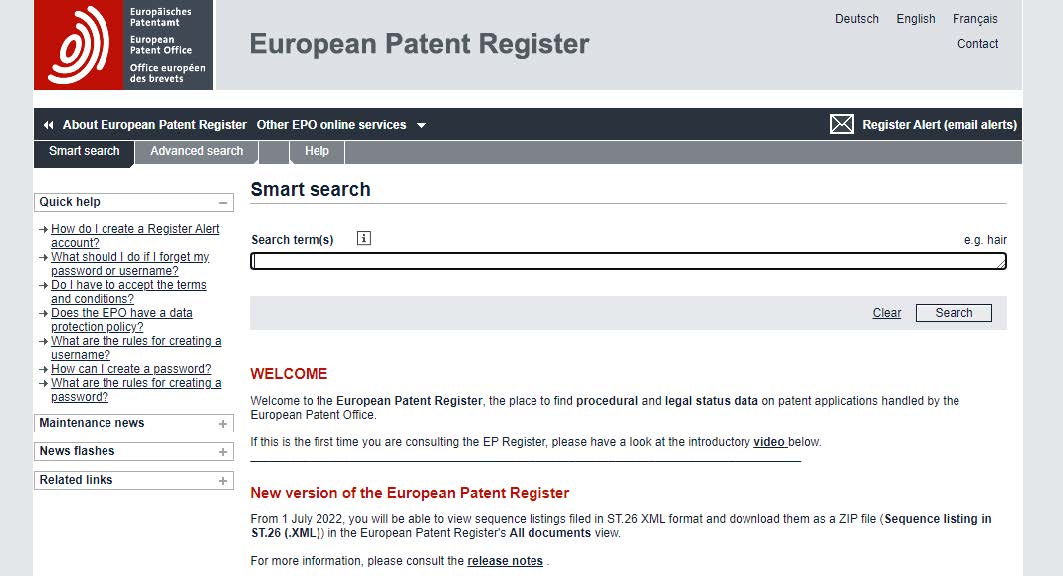Switch to the Advanced search tab
The height and width of the screenshot is (576, 1063).
click(195, 151)
